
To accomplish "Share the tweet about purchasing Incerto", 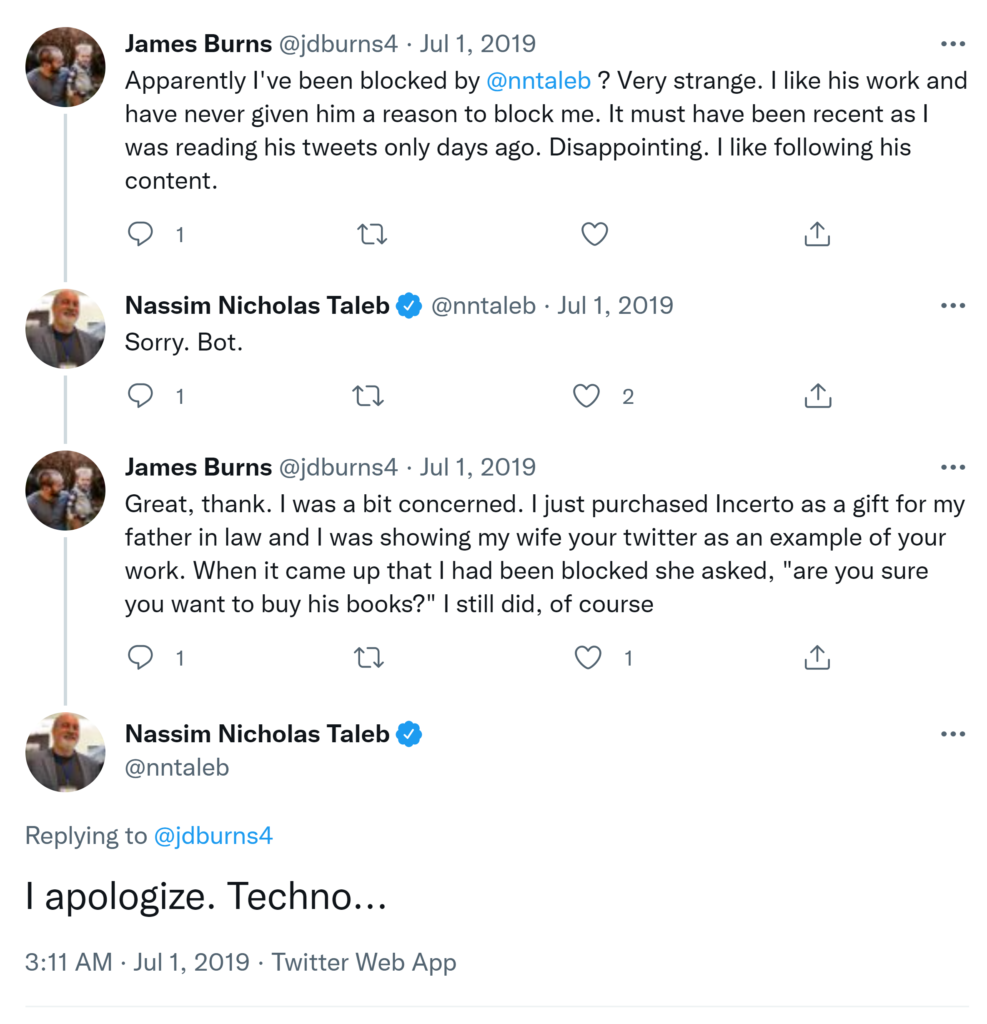I will pyautogui.click(x=817, y=657).
